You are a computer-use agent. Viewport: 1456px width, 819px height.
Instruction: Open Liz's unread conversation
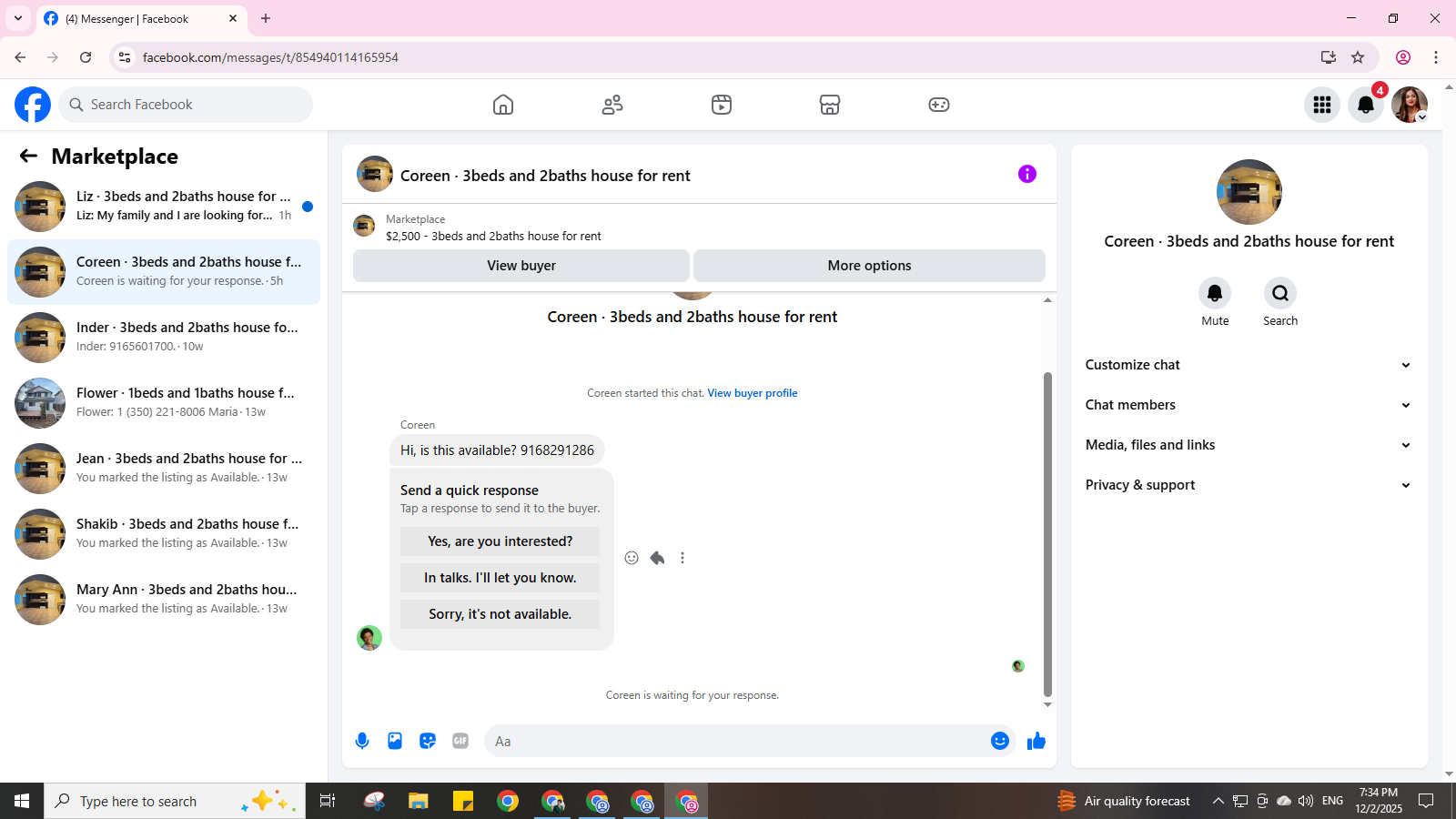coord(164,207)
